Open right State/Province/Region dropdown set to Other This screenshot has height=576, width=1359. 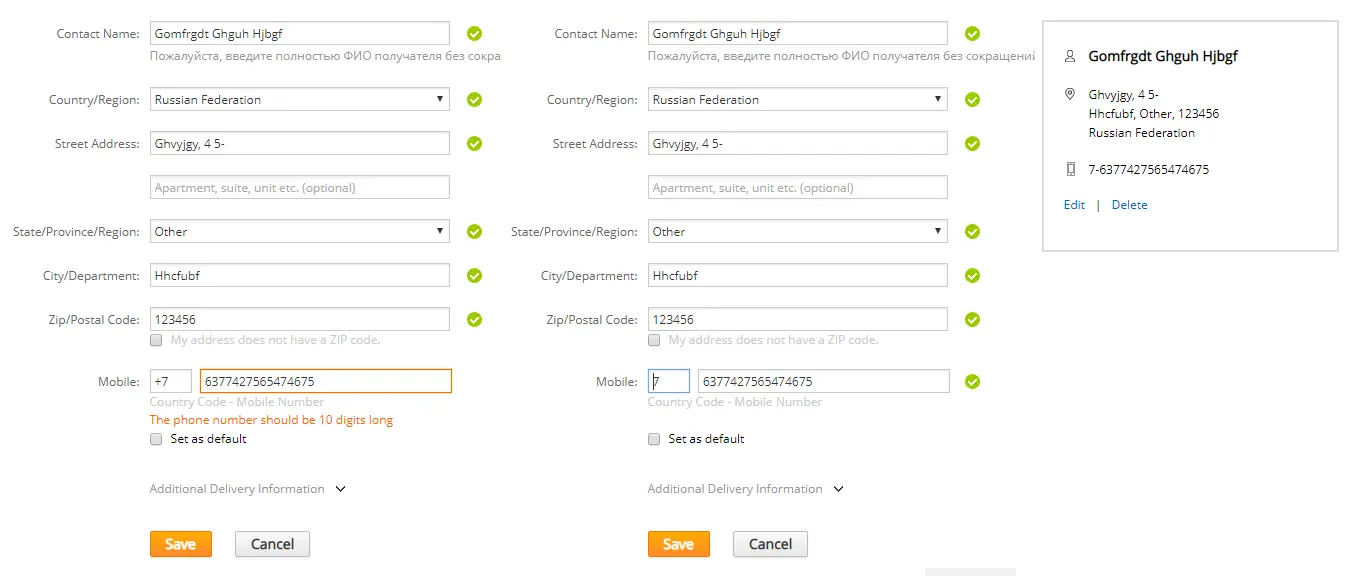pos(798,231)
